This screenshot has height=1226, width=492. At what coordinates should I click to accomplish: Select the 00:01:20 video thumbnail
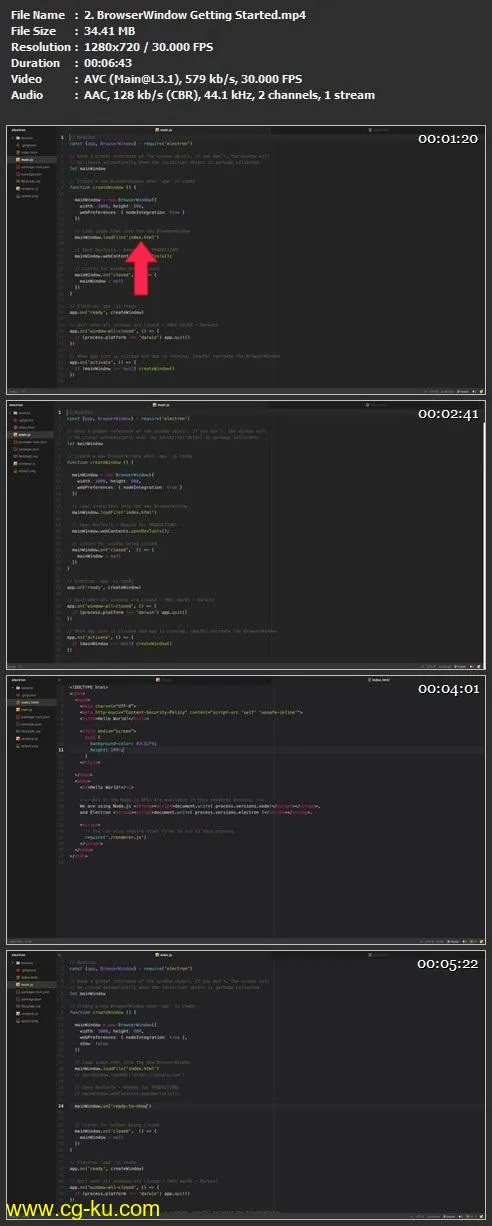pyautogui.click(x=246, y=260)
